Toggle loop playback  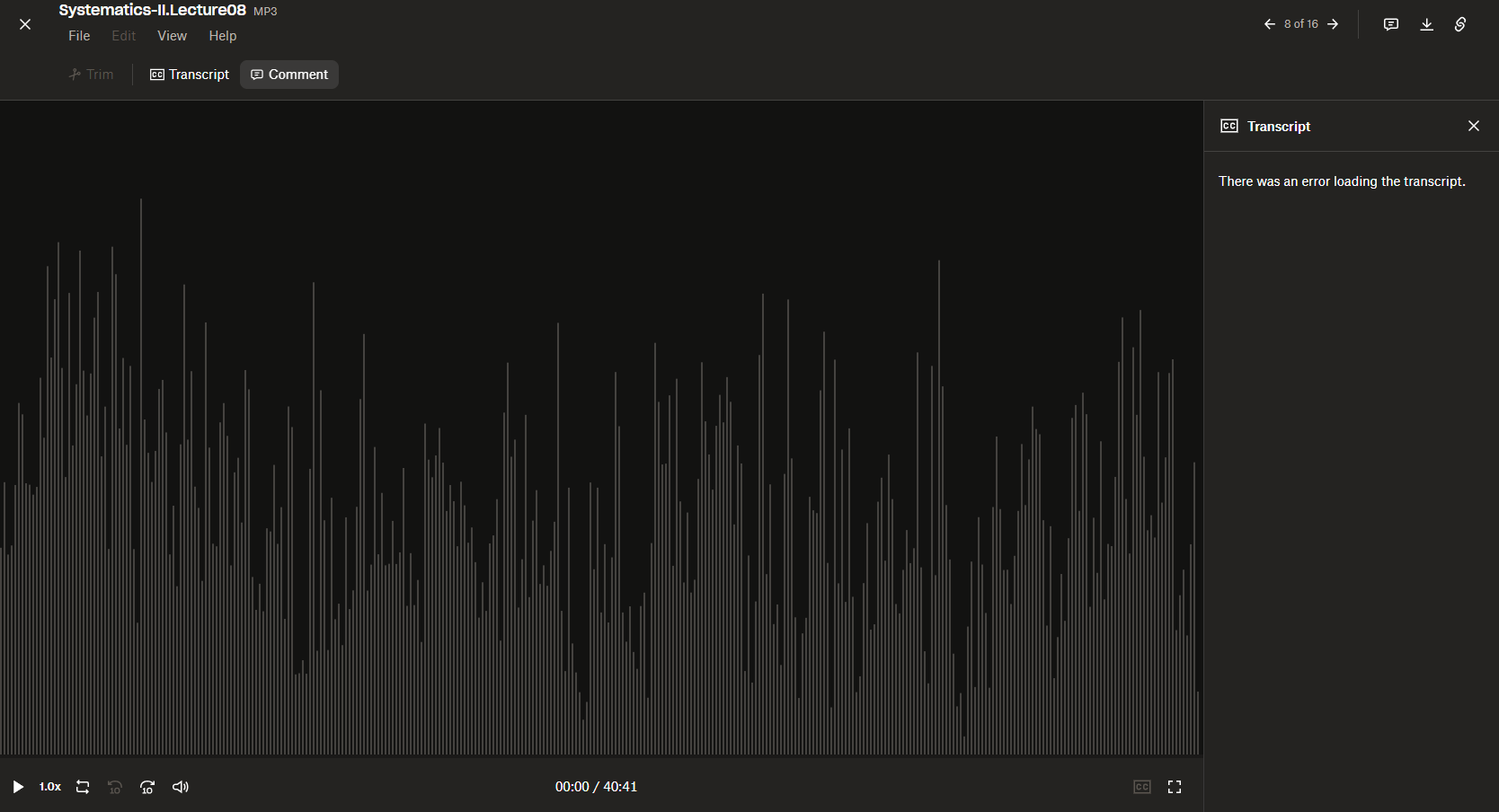83,787
